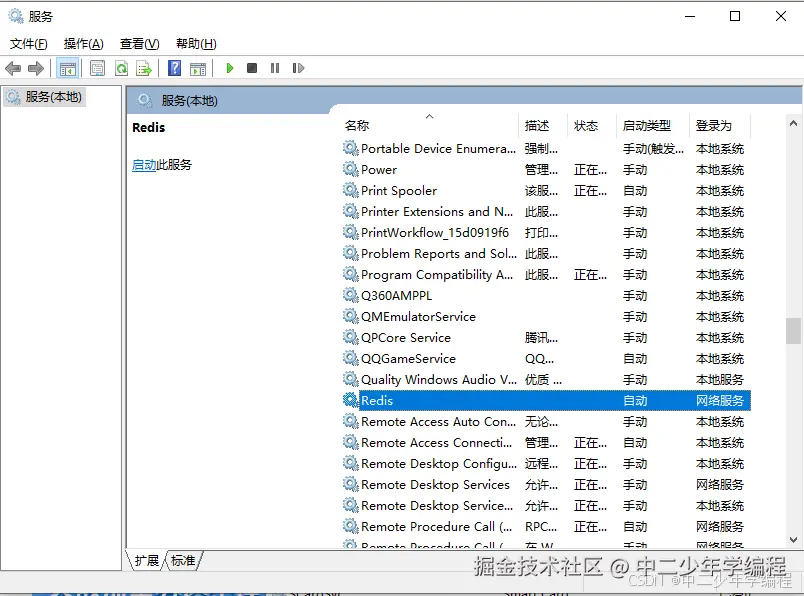
Task: Select the Program Compatibility A... service
Action: (437, 275)
